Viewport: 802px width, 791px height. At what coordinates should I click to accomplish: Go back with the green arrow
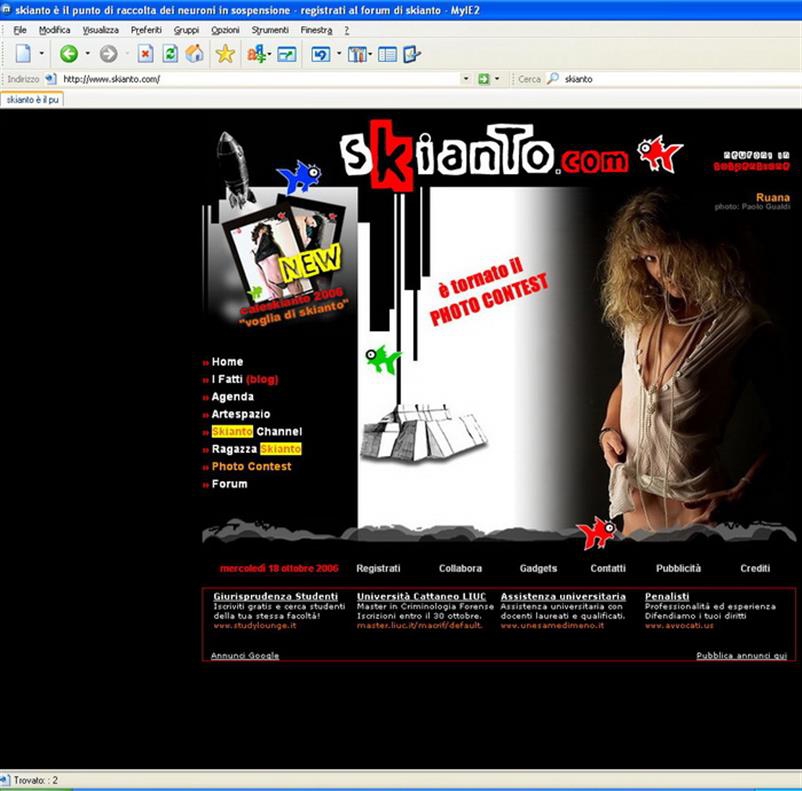tap(69, 53)
